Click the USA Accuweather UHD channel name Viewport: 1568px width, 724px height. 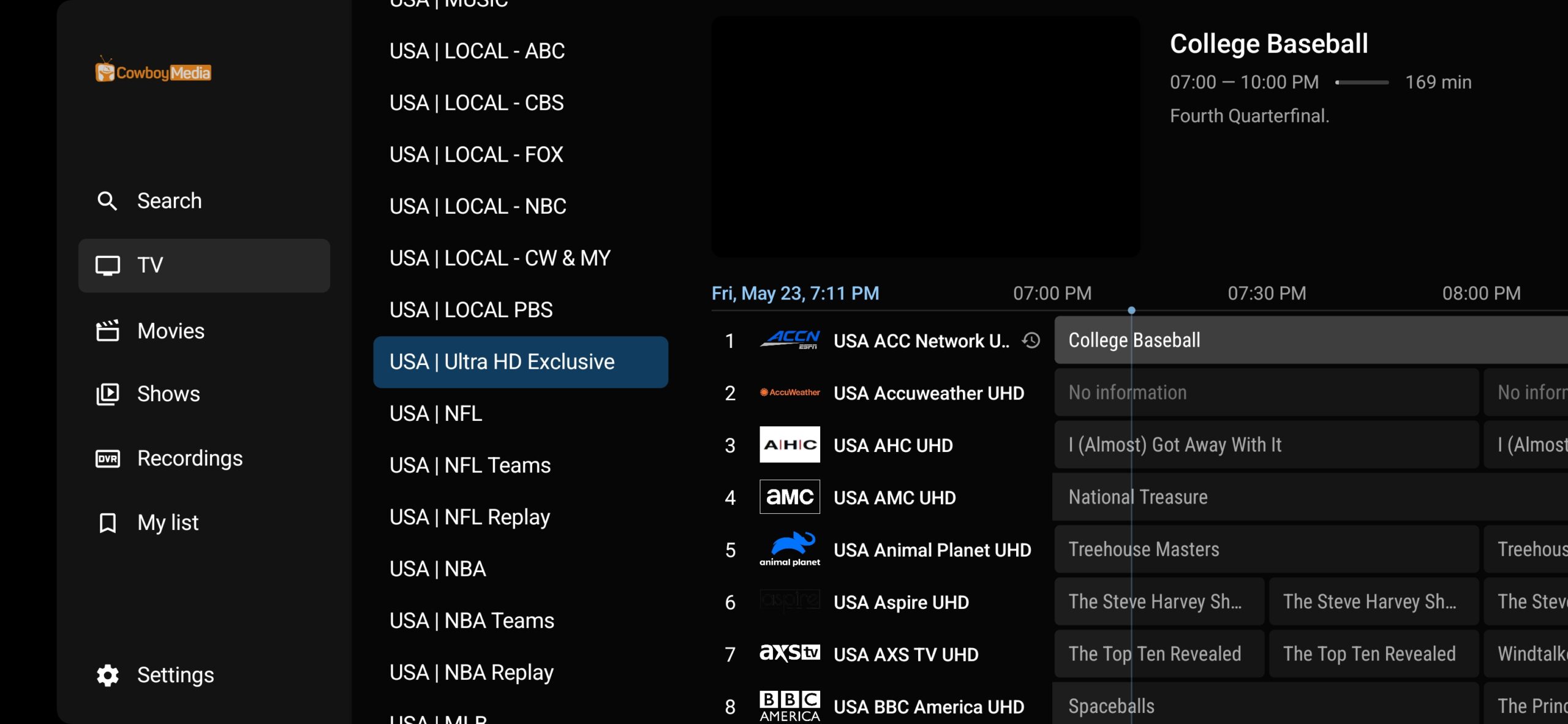click(x=929, y=393)
